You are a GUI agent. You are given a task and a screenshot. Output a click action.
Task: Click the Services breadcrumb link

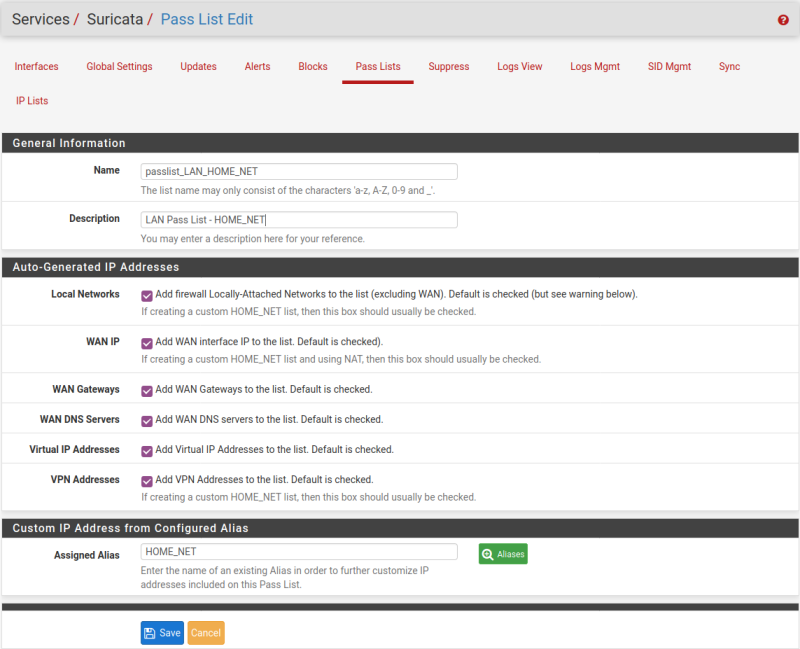41,19
